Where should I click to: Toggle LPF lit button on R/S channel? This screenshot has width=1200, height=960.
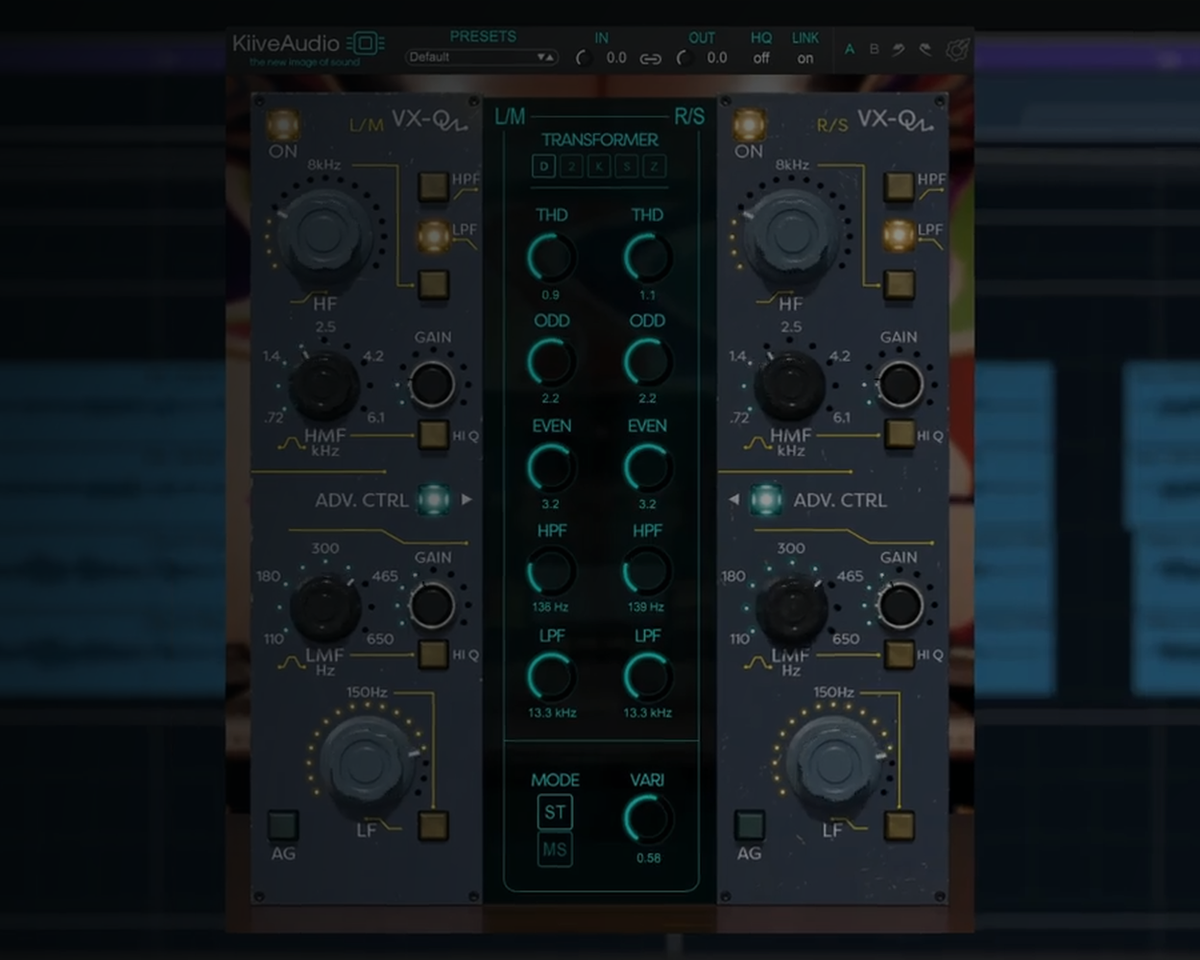click(x=899, y=236)
